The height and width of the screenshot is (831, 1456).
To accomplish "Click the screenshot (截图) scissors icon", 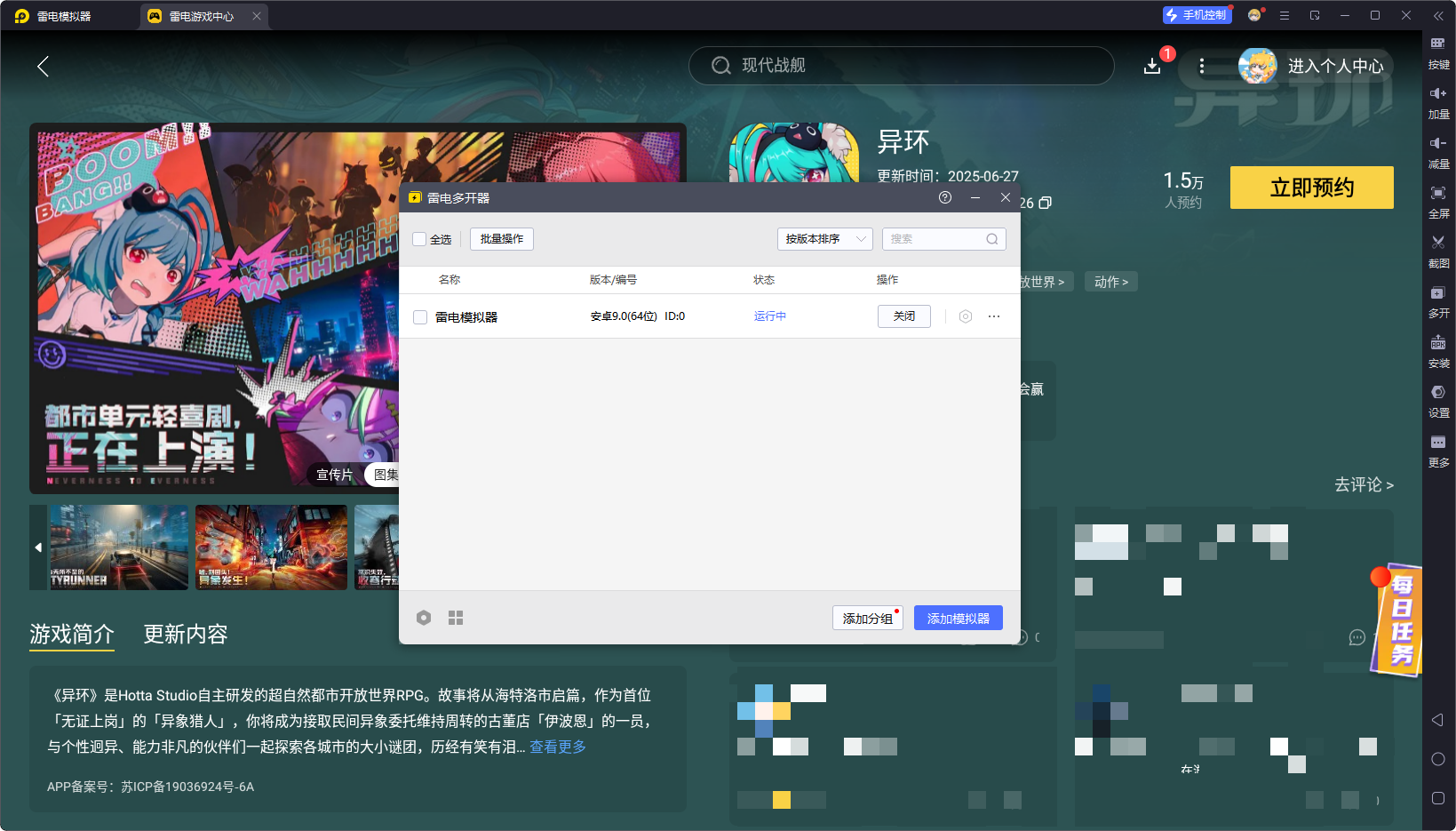I will pos(1438,243).
